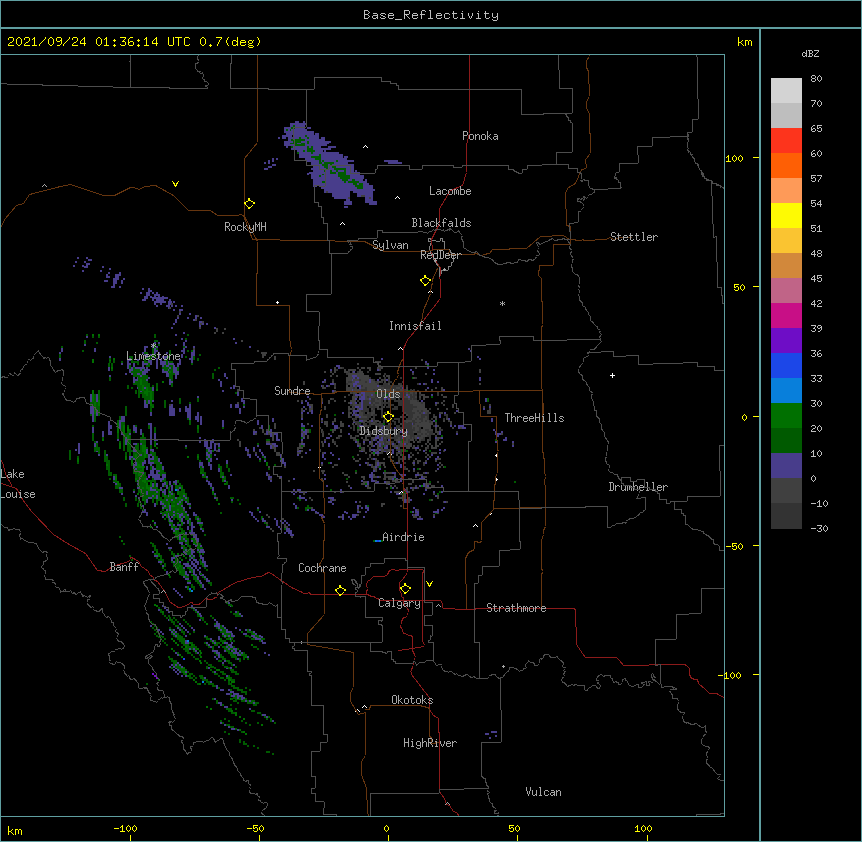Click the Okotoks town label
Viewport: 862px width, 842px height.
click(x=412, y=700)
